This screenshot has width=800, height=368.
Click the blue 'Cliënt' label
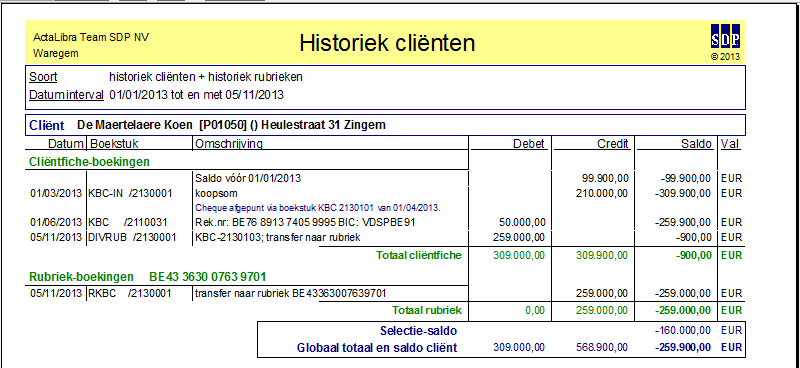click(47, 125)
